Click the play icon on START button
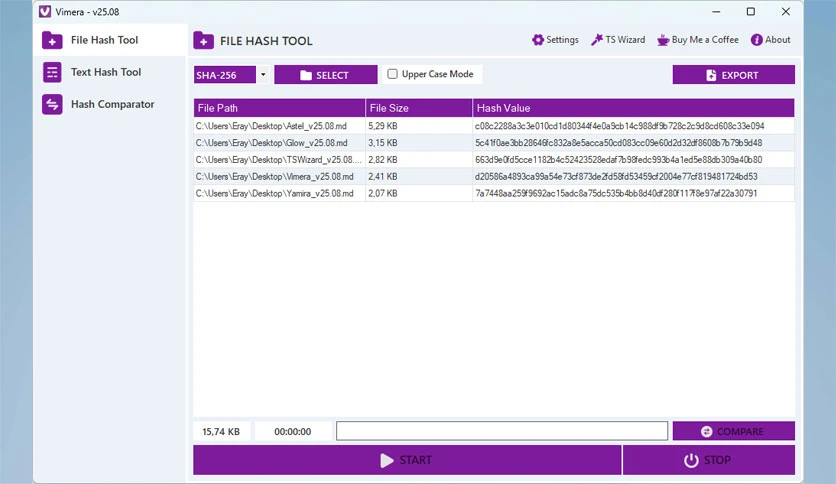This screenshot has width=836, height=484. click(387, 461)
